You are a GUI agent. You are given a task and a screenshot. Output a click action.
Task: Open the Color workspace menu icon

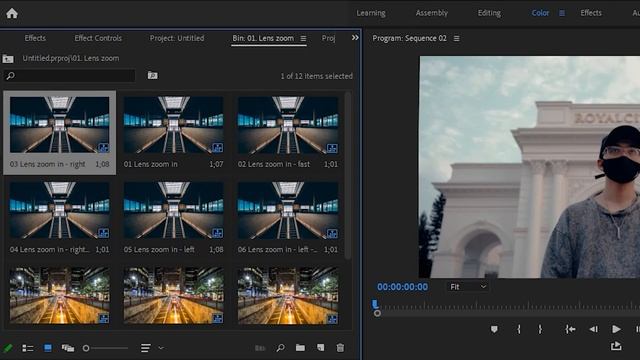coord(562,13)
